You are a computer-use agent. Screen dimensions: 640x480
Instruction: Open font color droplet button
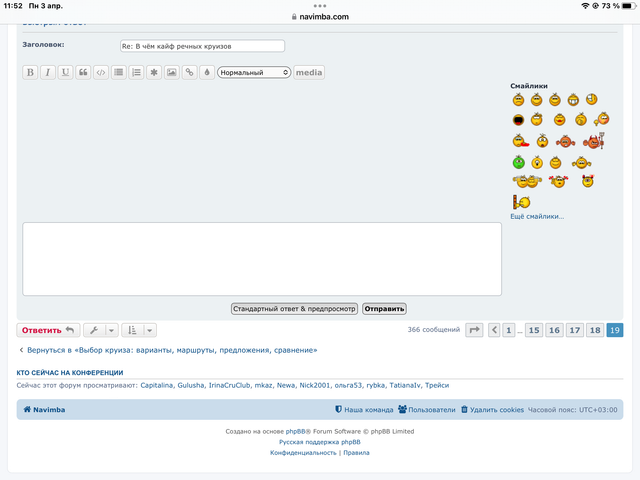point(207,73)
